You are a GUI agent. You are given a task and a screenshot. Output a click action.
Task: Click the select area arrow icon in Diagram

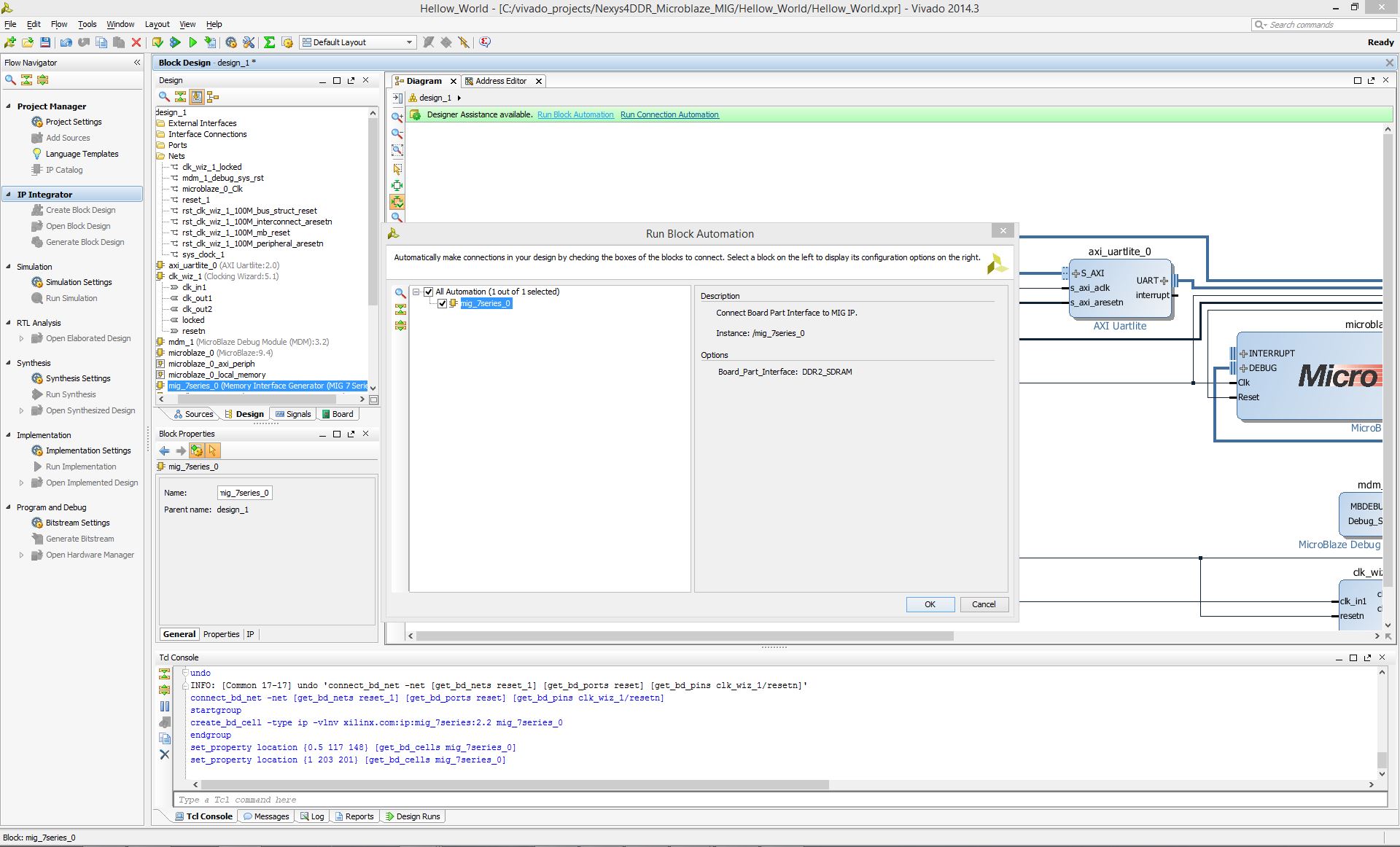click(397, 168)
